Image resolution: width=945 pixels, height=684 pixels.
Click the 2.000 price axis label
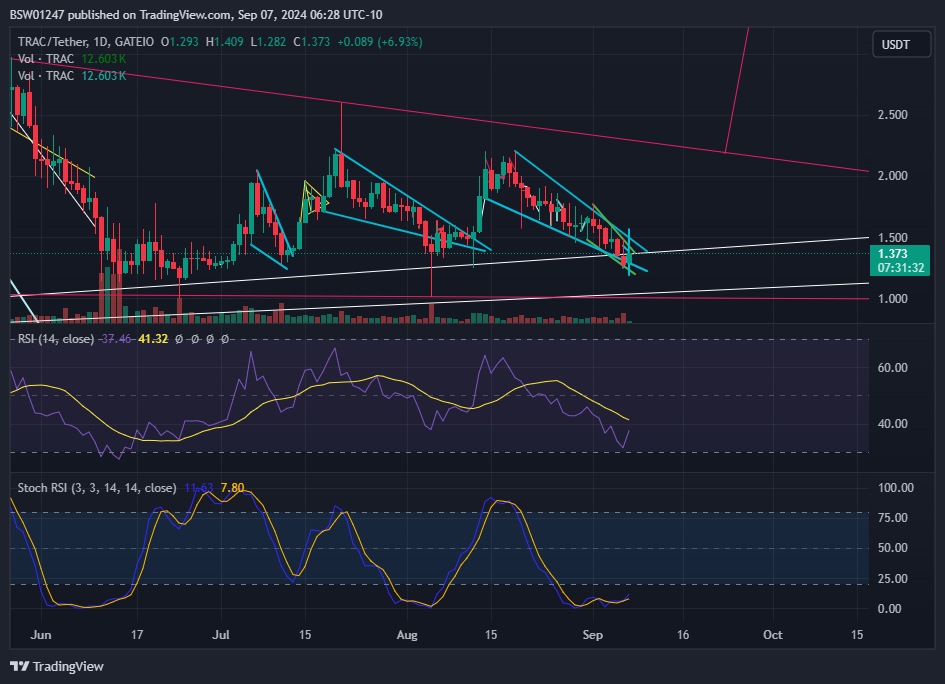pyautogui.click(x=892, y=175)
